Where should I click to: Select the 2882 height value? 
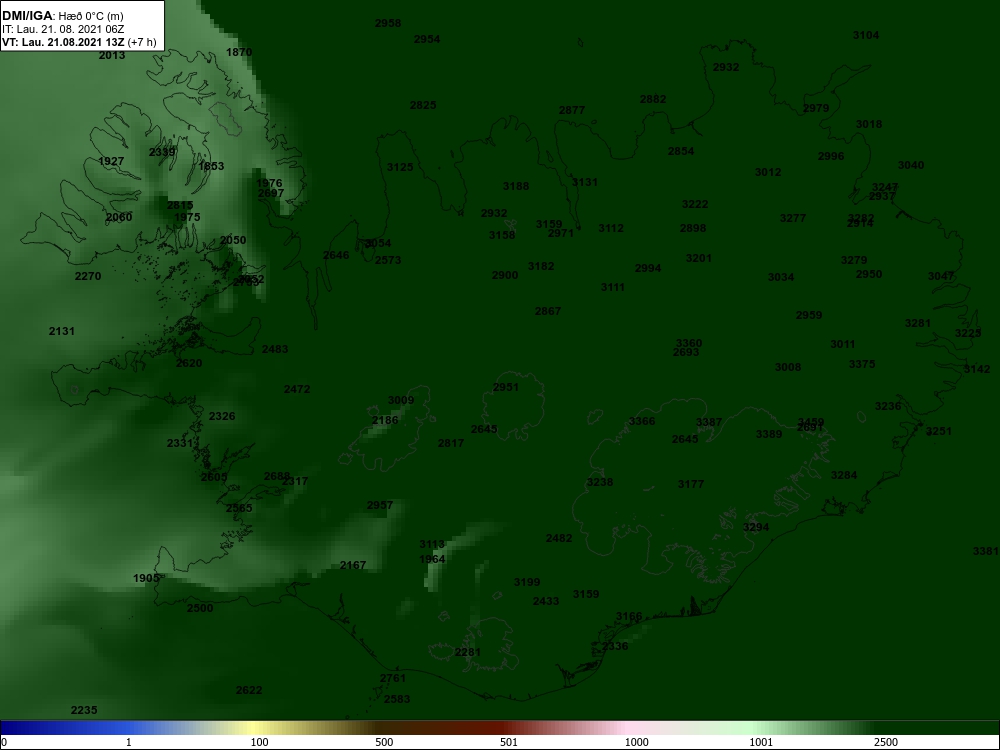(653, 99)
